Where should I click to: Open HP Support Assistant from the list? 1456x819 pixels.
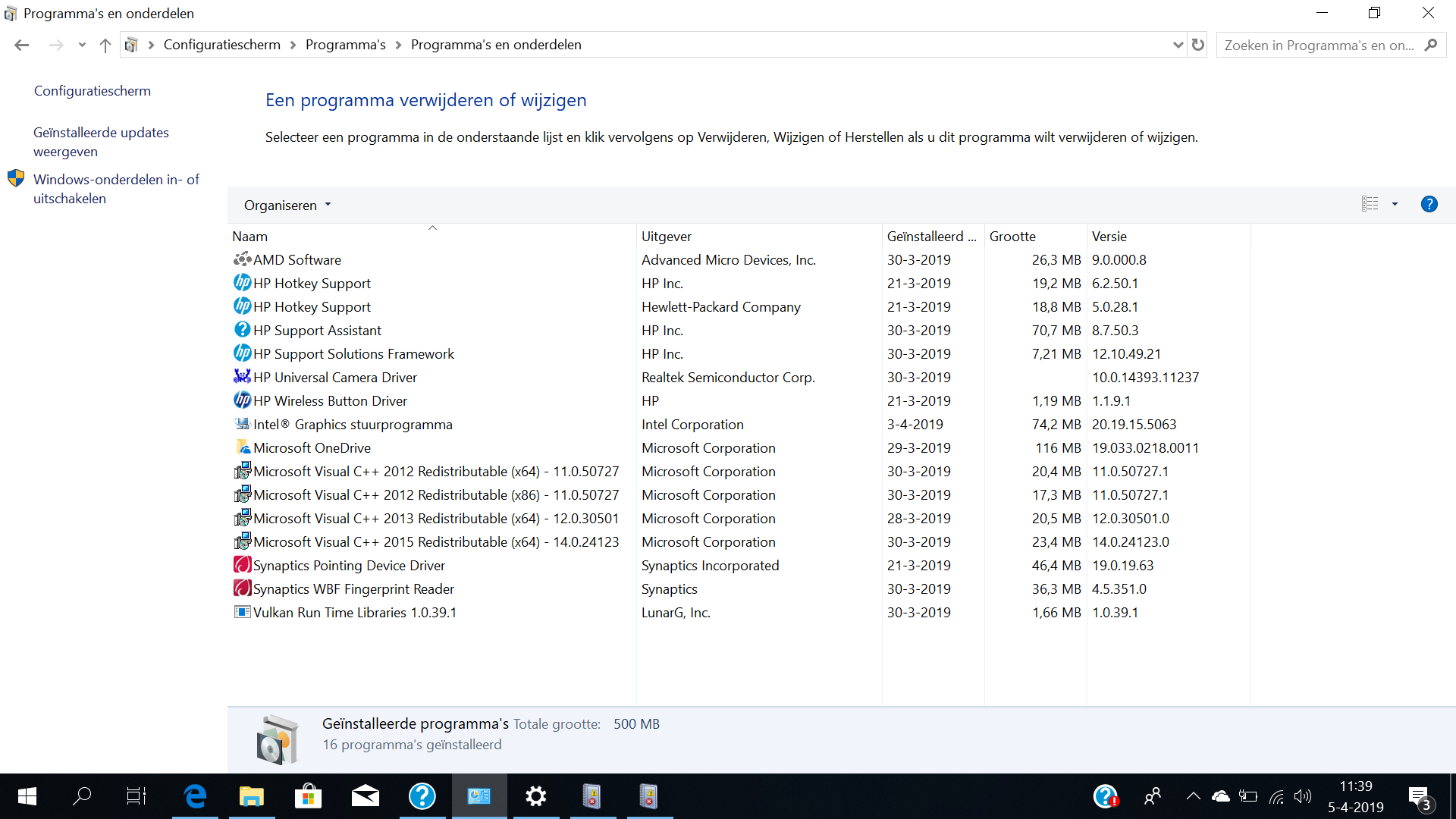[317, 330]
